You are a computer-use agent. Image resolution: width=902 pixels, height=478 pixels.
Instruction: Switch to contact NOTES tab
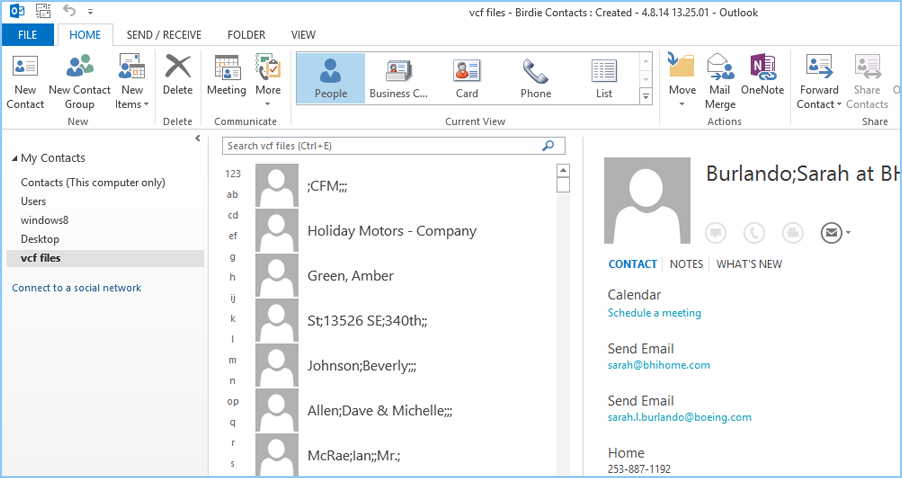(686, 264)
